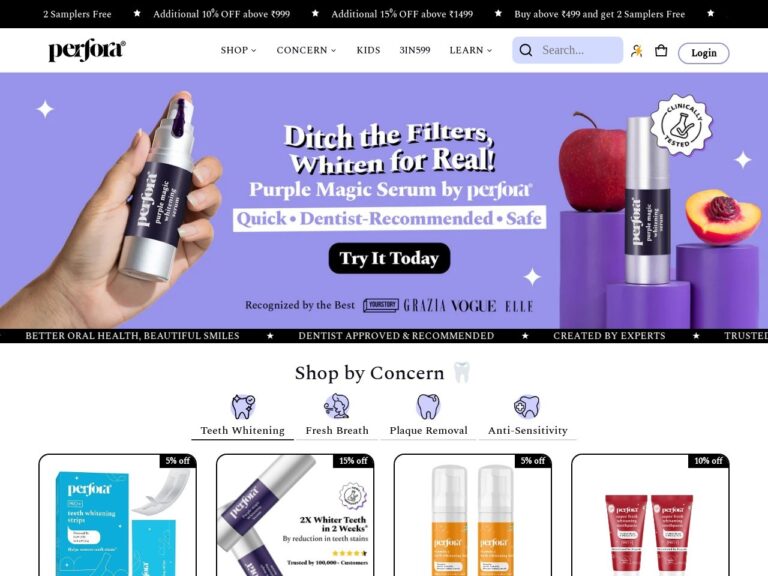Click the Login button

tap(703, 53)
